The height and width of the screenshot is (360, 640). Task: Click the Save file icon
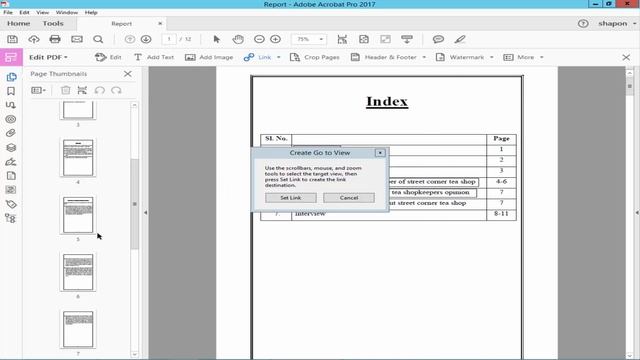pos(12,39)
